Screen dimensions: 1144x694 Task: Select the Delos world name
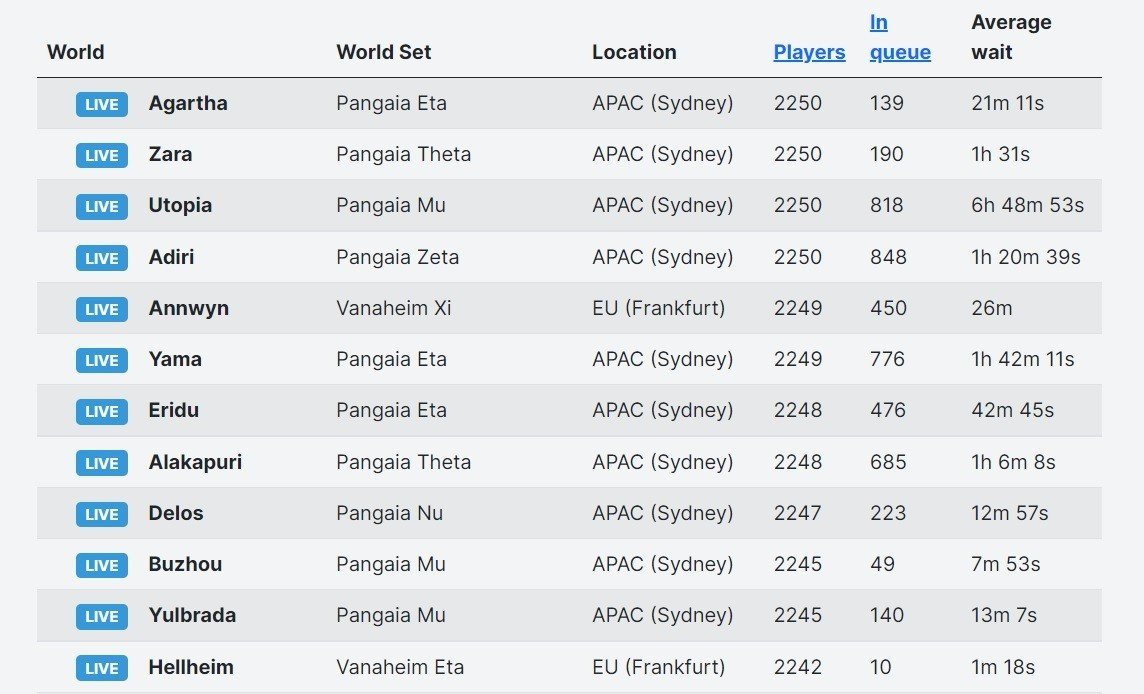[x=176, y=513]
